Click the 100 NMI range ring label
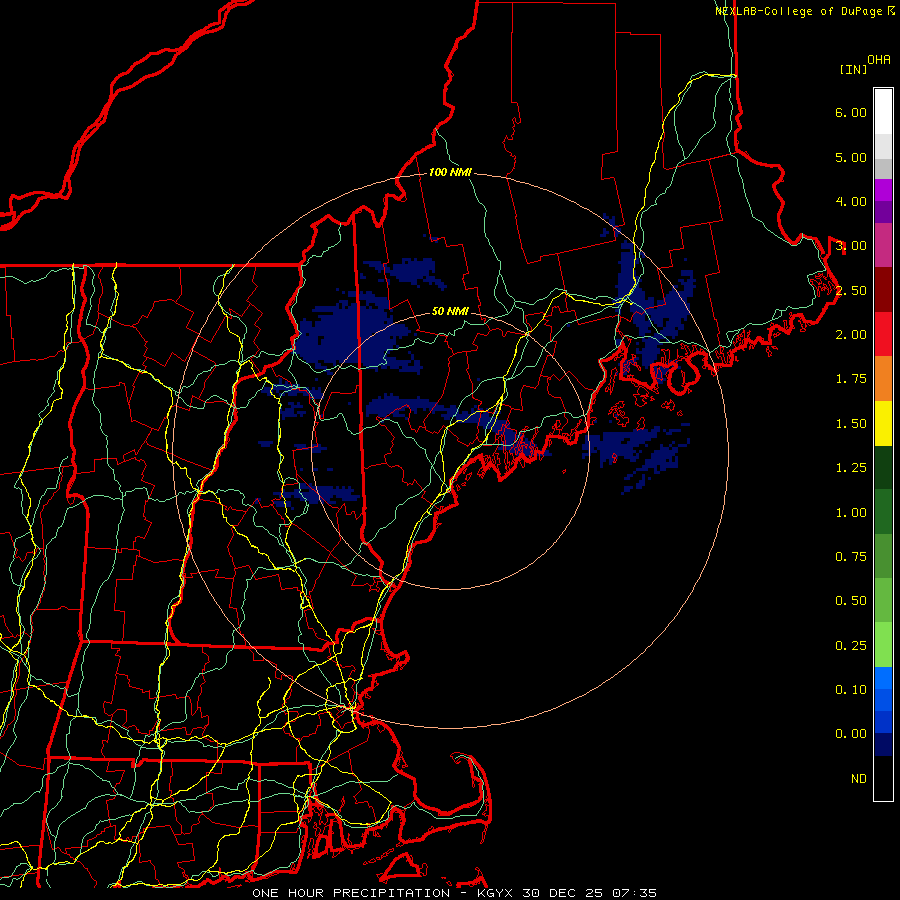This screenshot has height=900, width=900. (450, 172)
